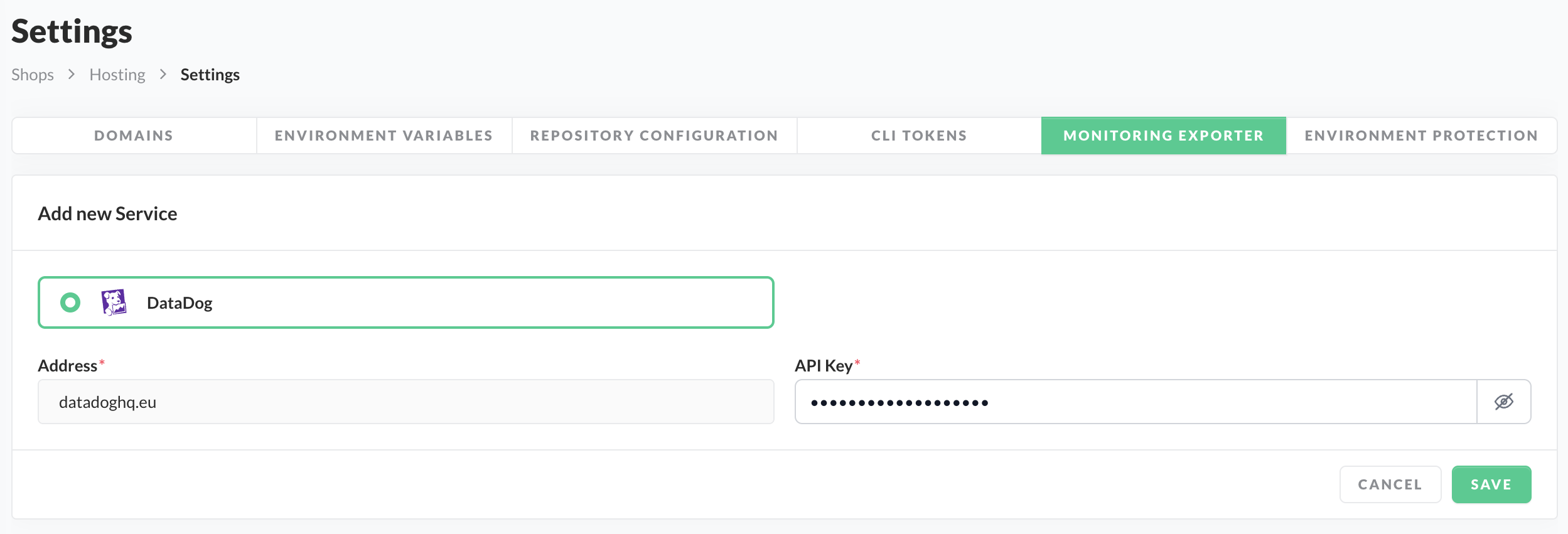Viewport: 1568px width, 534px height.
Task: Click the DataDog logo icon
Action: point(114,302)
